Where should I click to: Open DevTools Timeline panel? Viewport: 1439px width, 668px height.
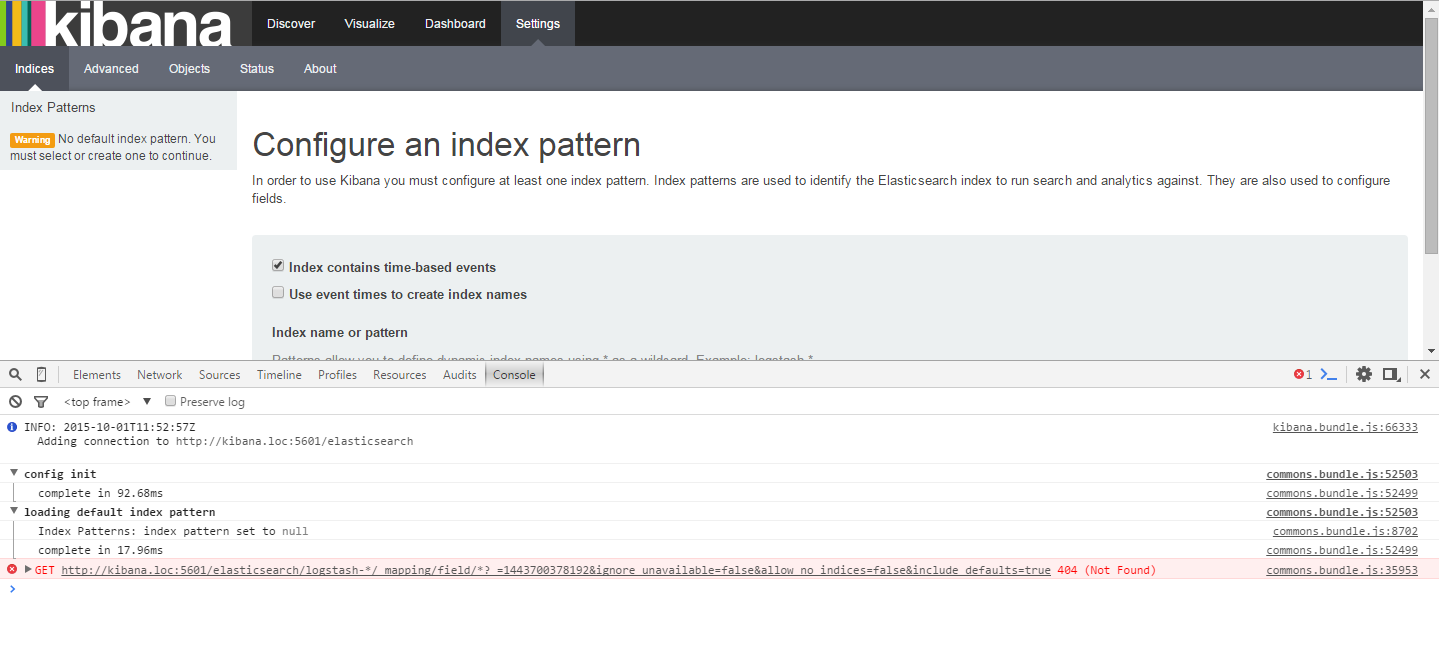click(279, 375)
